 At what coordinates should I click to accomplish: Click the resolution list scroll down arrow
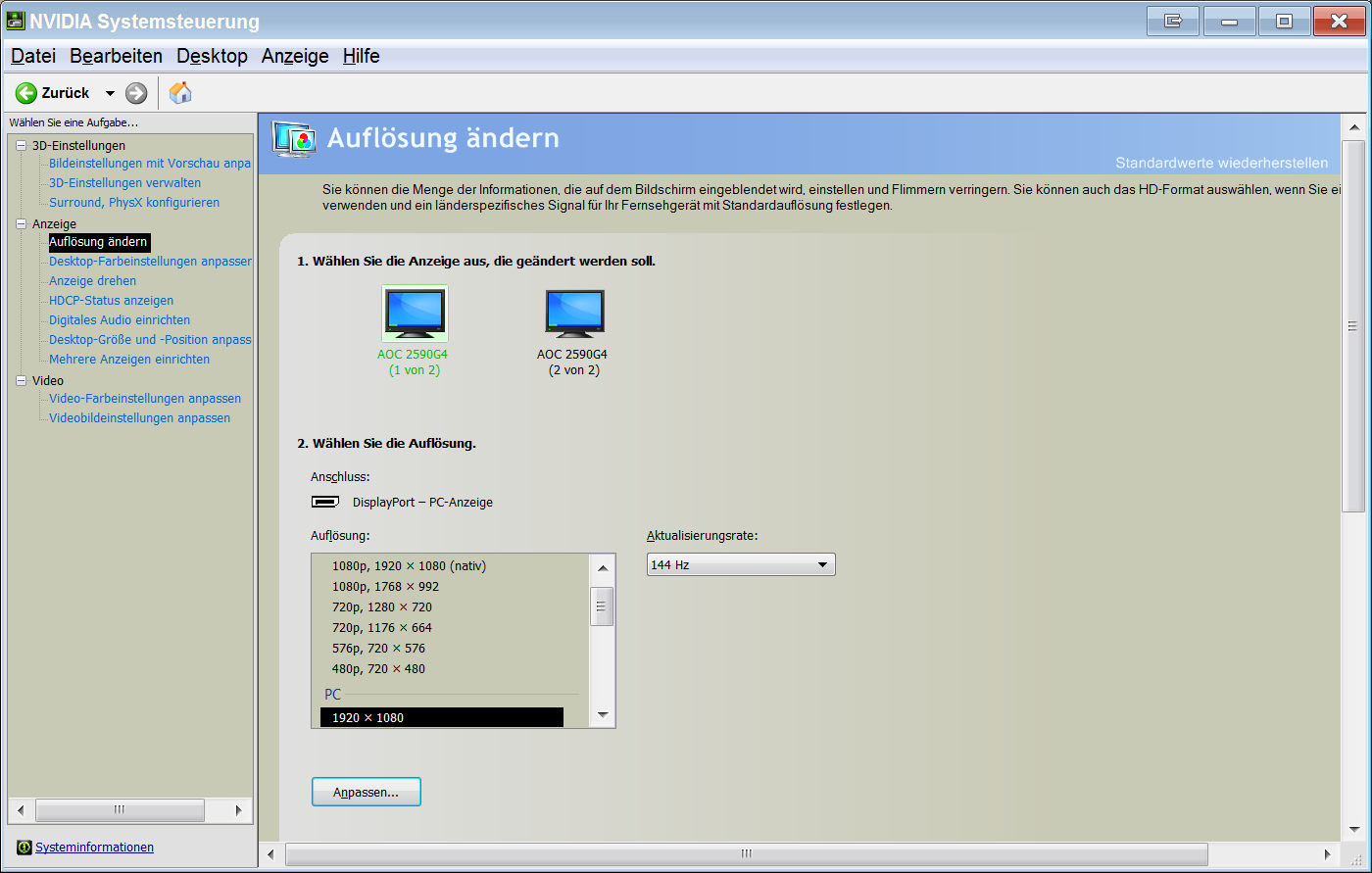tap(603, 715)
